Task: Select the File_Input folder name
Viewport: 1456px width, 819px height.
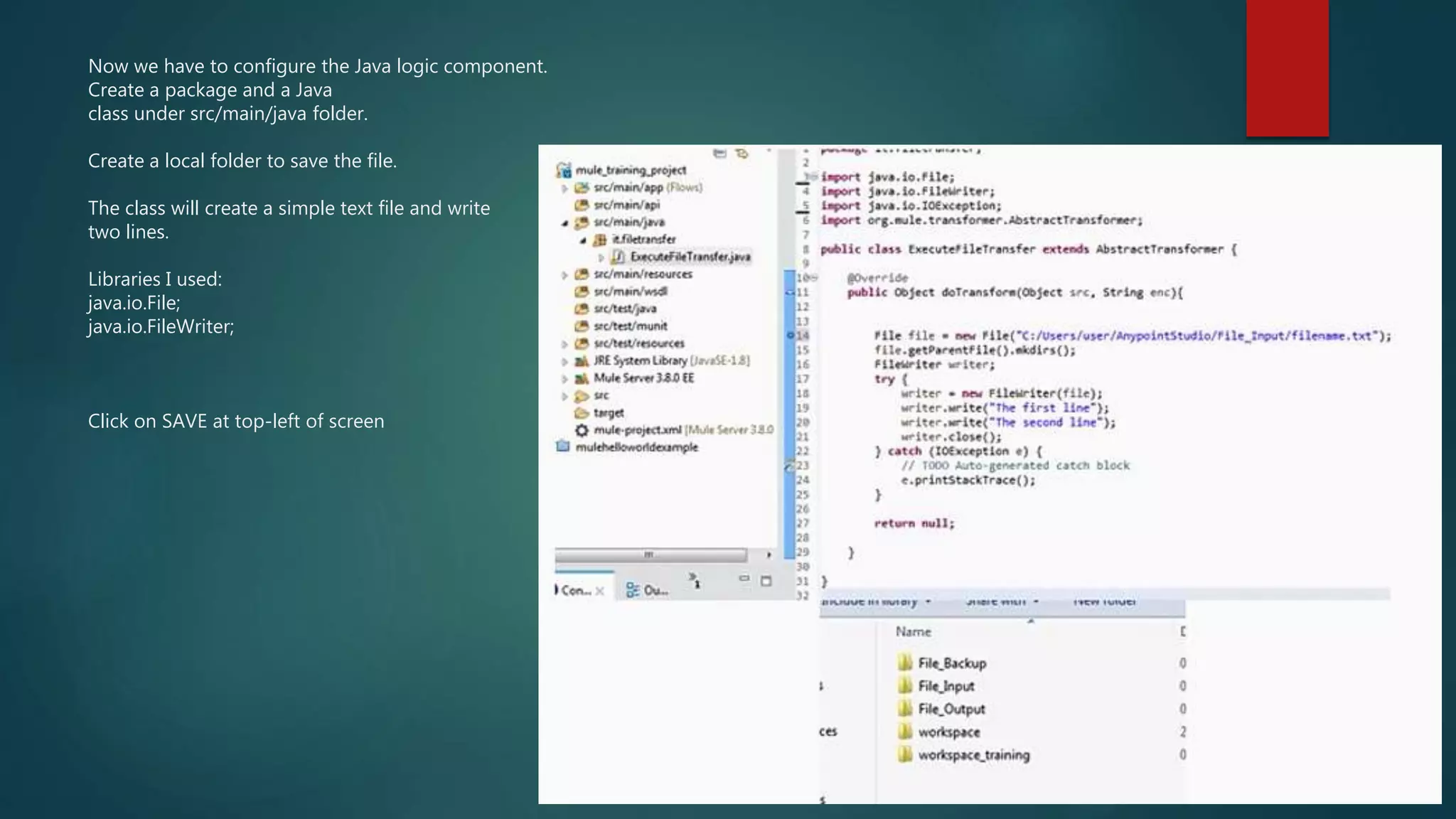Action: [x=946, y=686]
